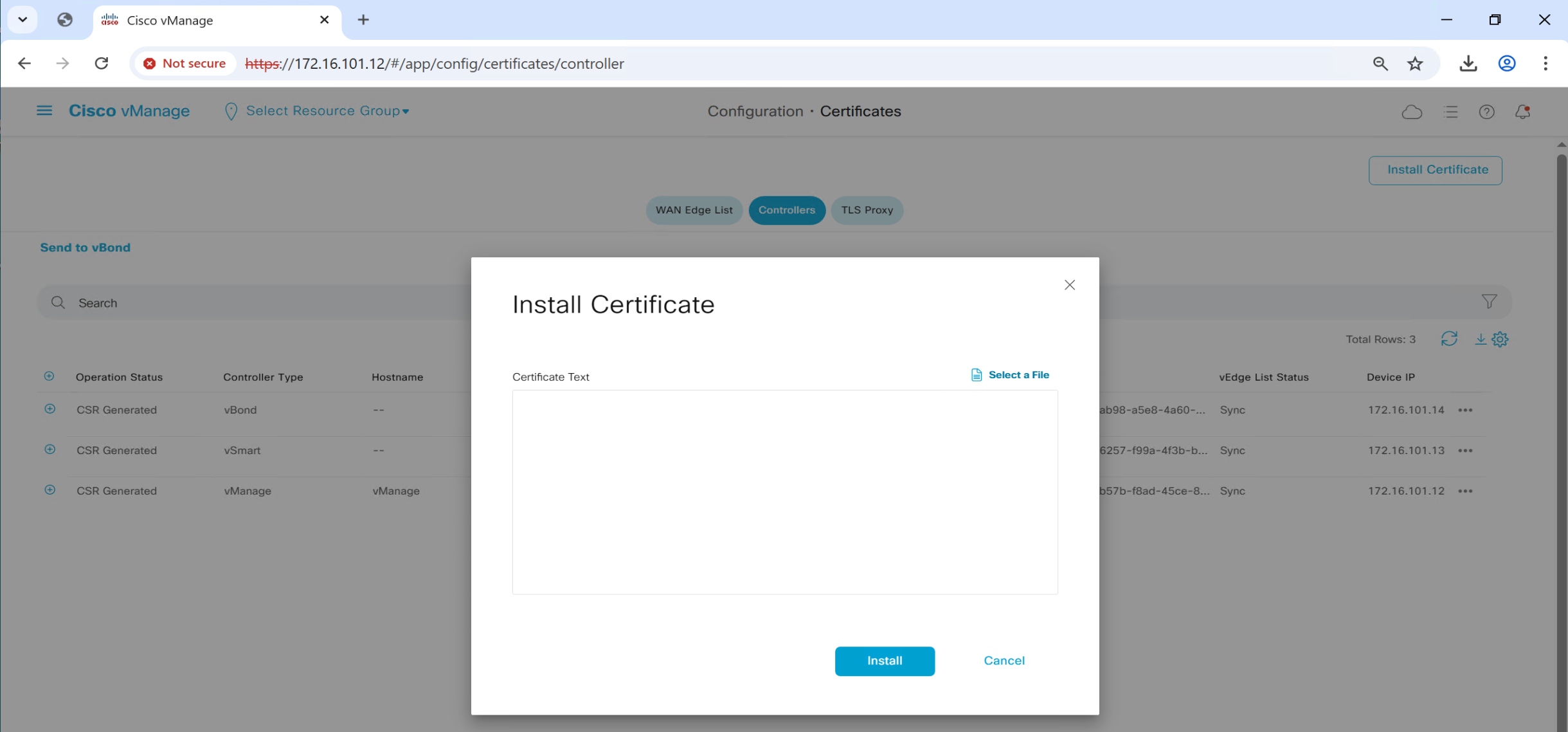Click the blue Install button
Screen dimensions: 1568x732
(884, 661)
